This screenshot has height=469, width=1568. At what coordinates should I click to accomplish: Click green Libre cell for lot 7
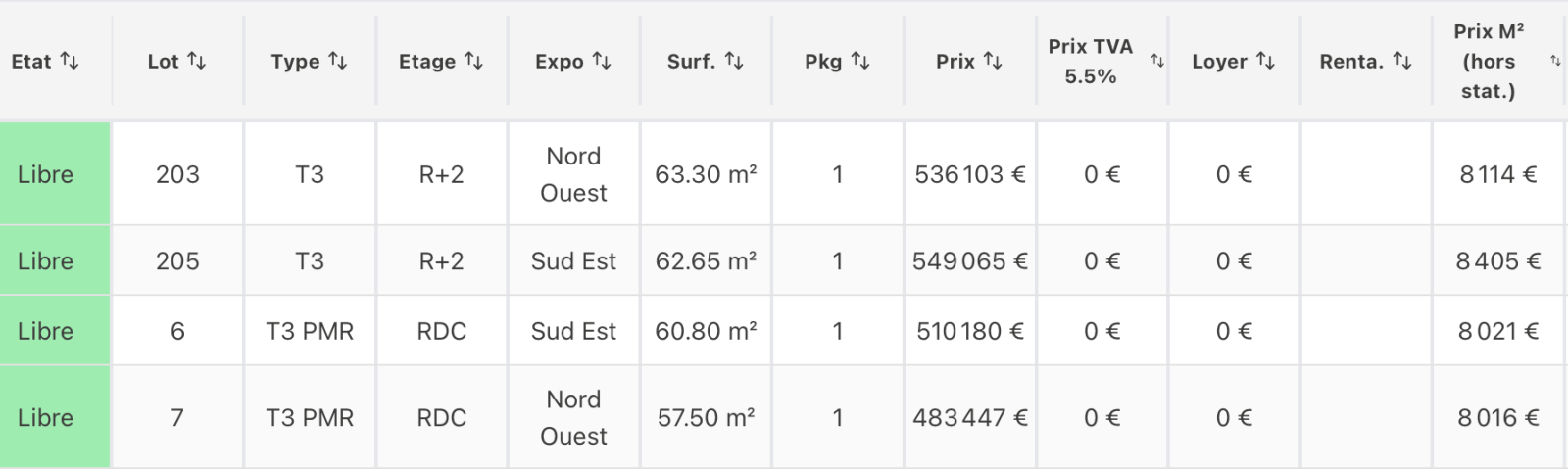pos(46,418)
